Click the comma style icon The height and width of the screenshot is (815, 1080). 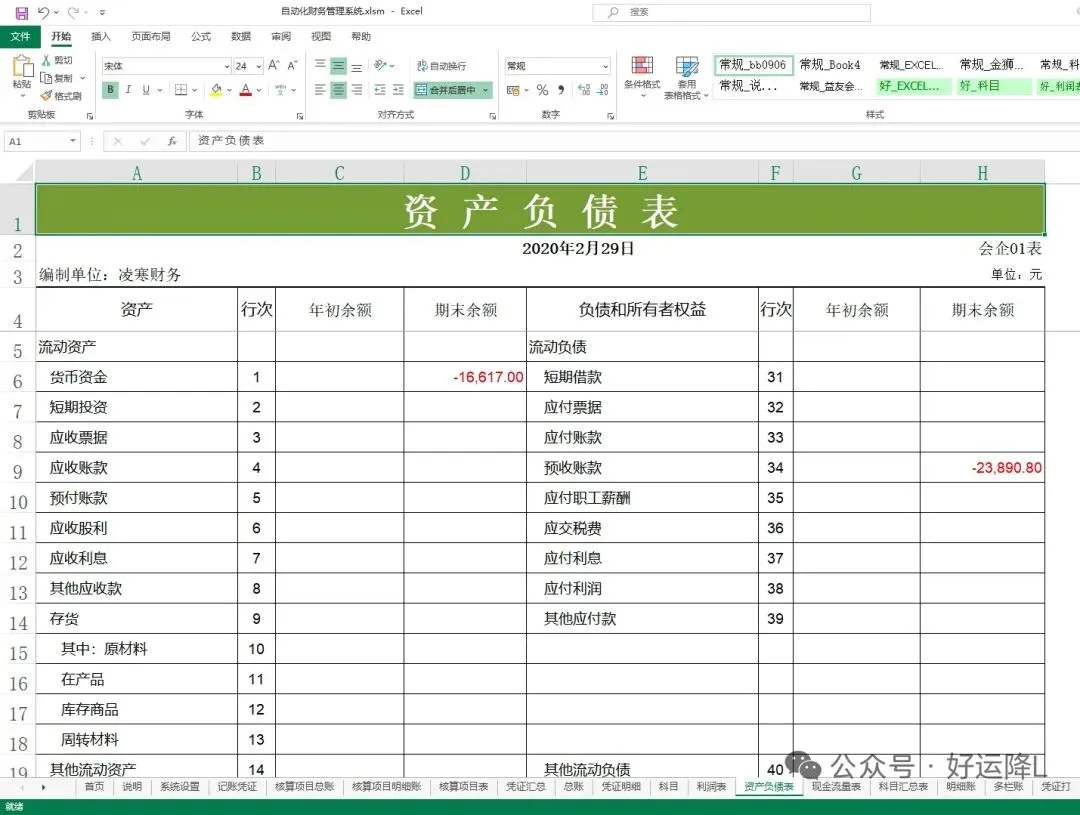coord(561,90)
